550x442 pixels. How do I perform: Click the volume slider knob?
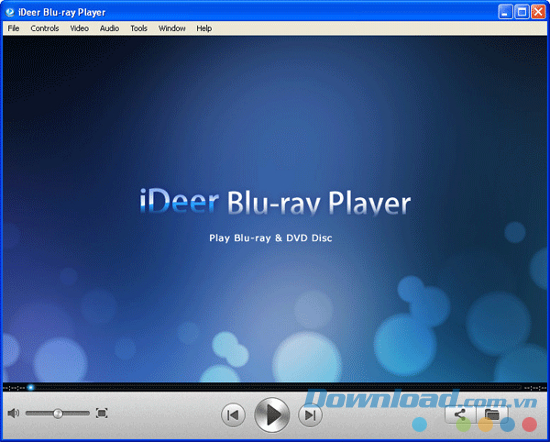[x=58, y=414]
